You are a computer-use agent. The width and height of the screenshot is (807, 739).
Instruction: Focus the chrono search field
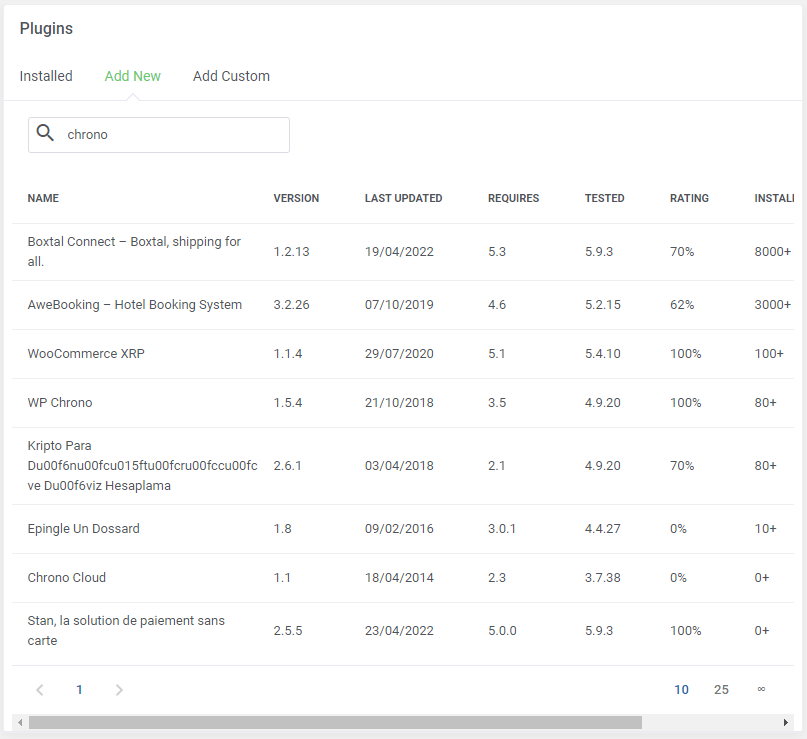pyautogui.click(x=159, y=135)
